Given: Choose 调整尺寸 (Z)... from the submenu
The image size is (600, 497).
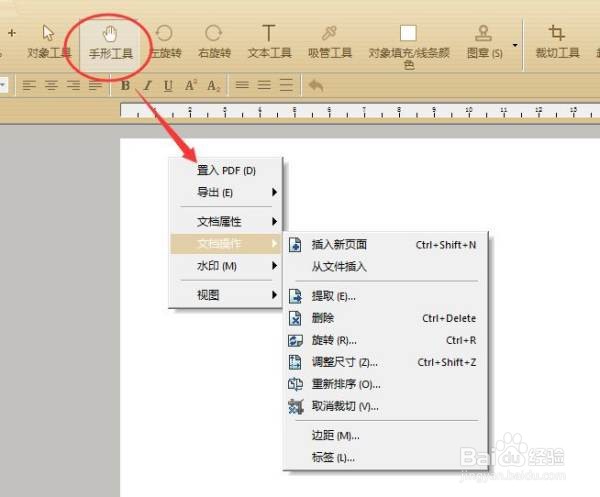Looking at the screenshot, I should pyautogui.click(x=386, y=362).
